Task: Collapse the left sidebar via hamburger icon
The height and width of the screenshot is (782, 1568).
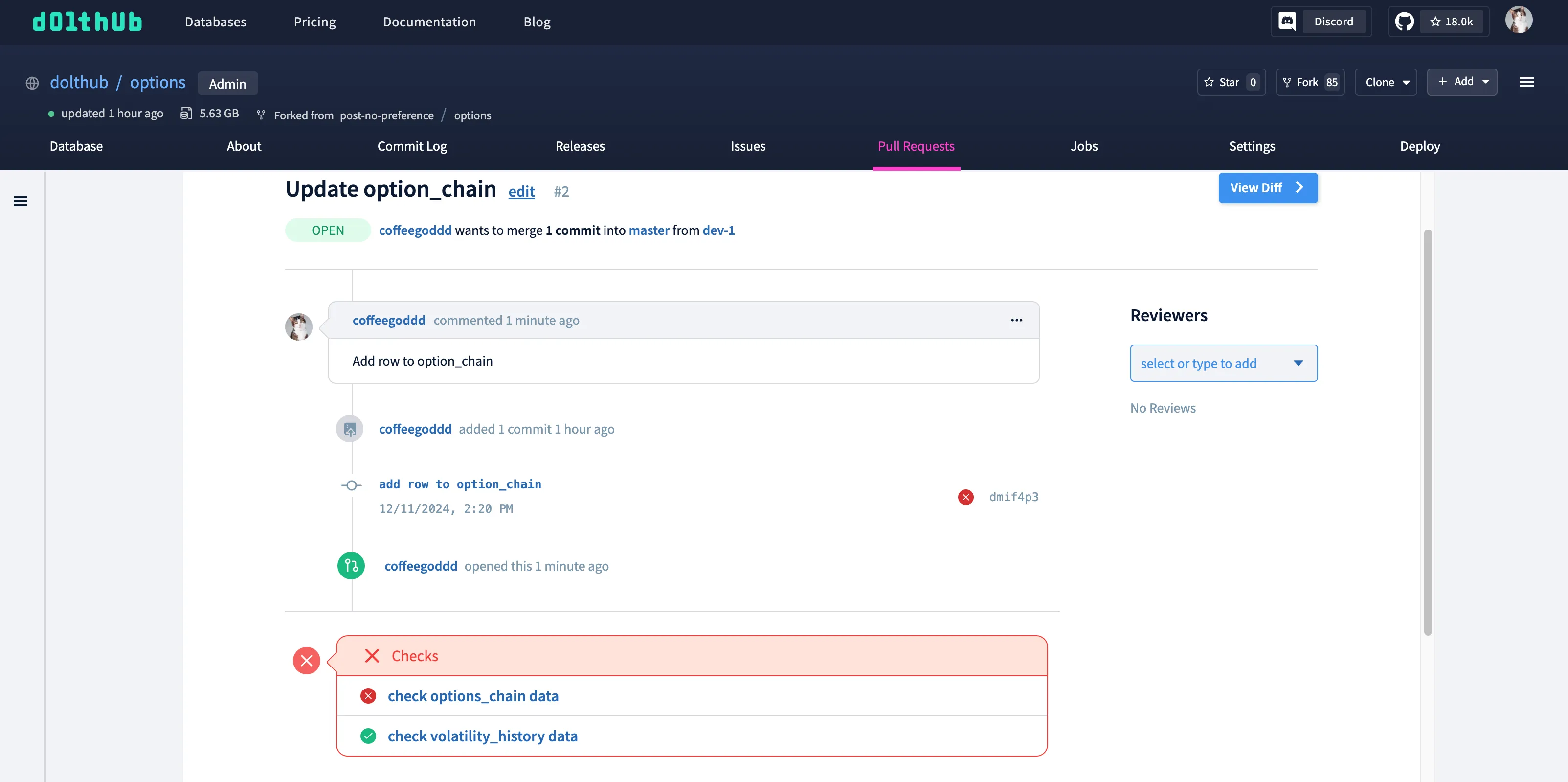Action: click(x=21, y=201)
